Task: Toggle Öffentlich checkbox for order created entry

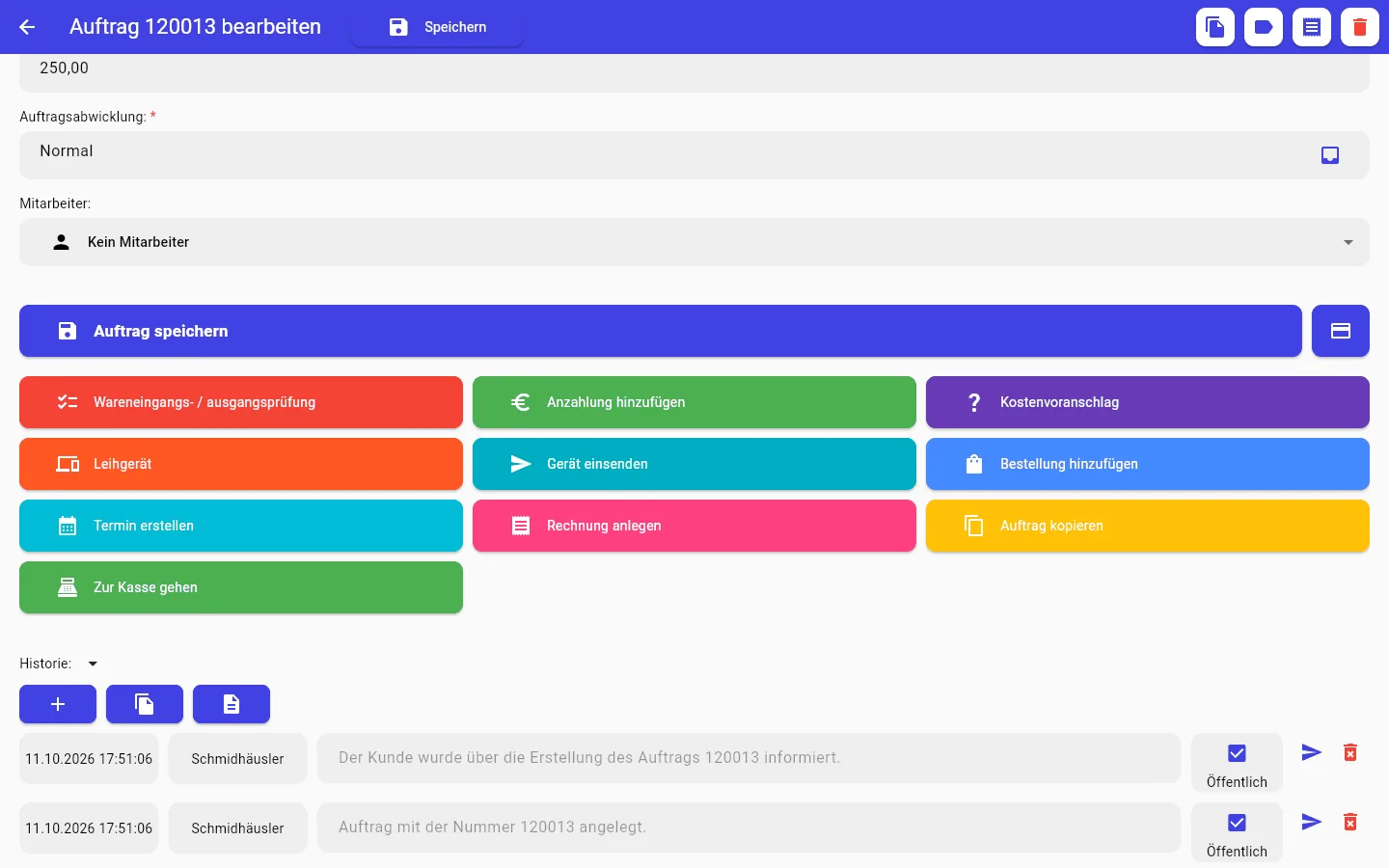Action: tap(1237, 823)
